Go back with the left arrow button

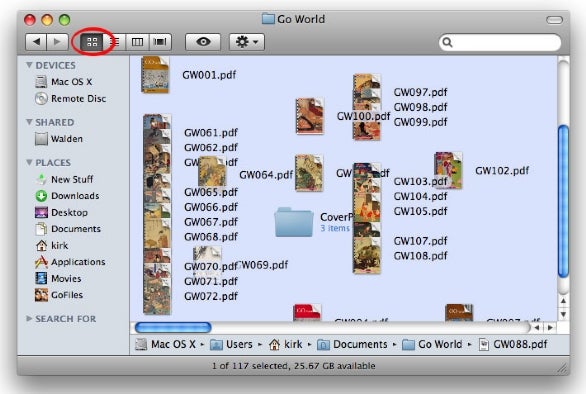coord(36,41)
